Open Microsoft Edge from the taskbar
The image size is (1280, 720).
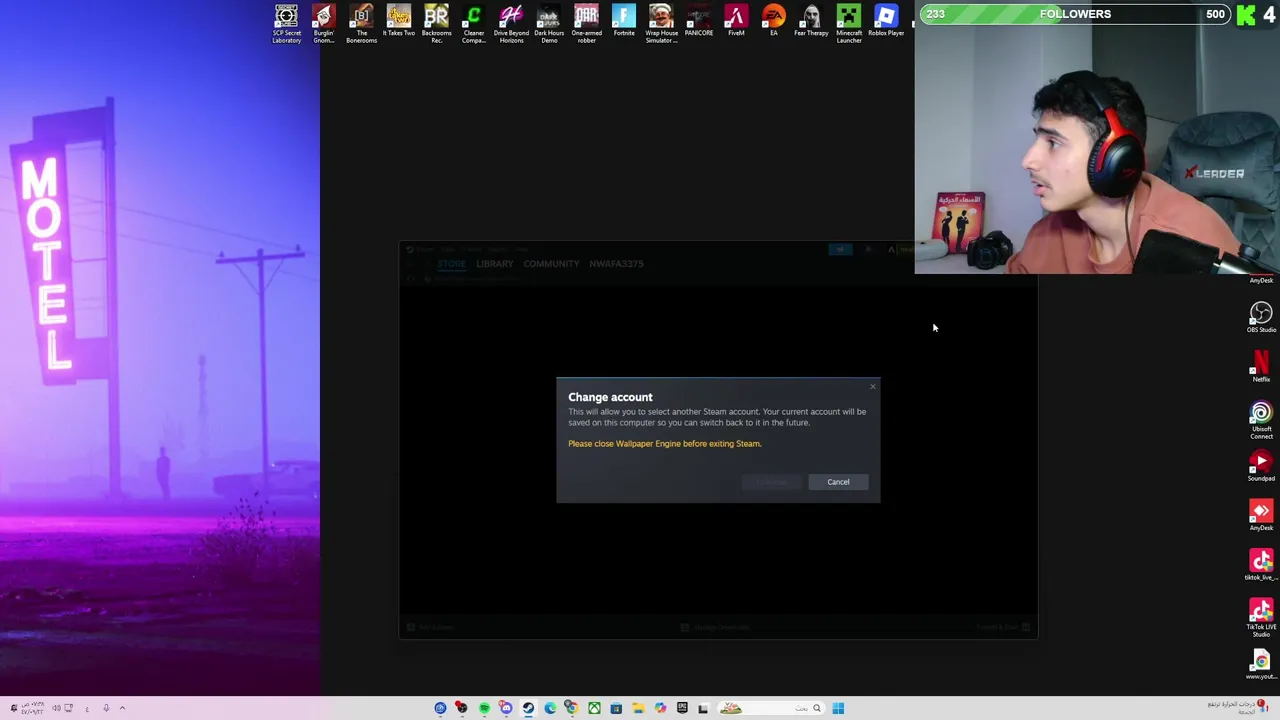point(550,708)
